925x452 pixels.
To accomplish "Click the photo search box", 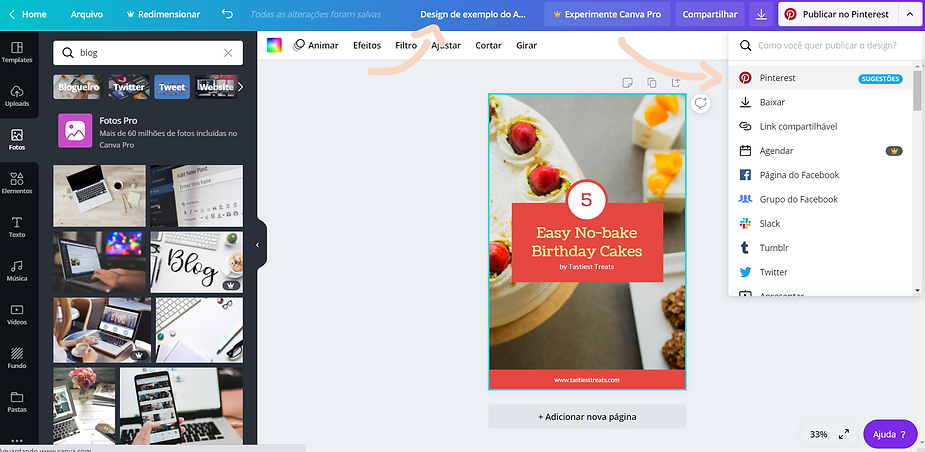I will pos(147,53).
